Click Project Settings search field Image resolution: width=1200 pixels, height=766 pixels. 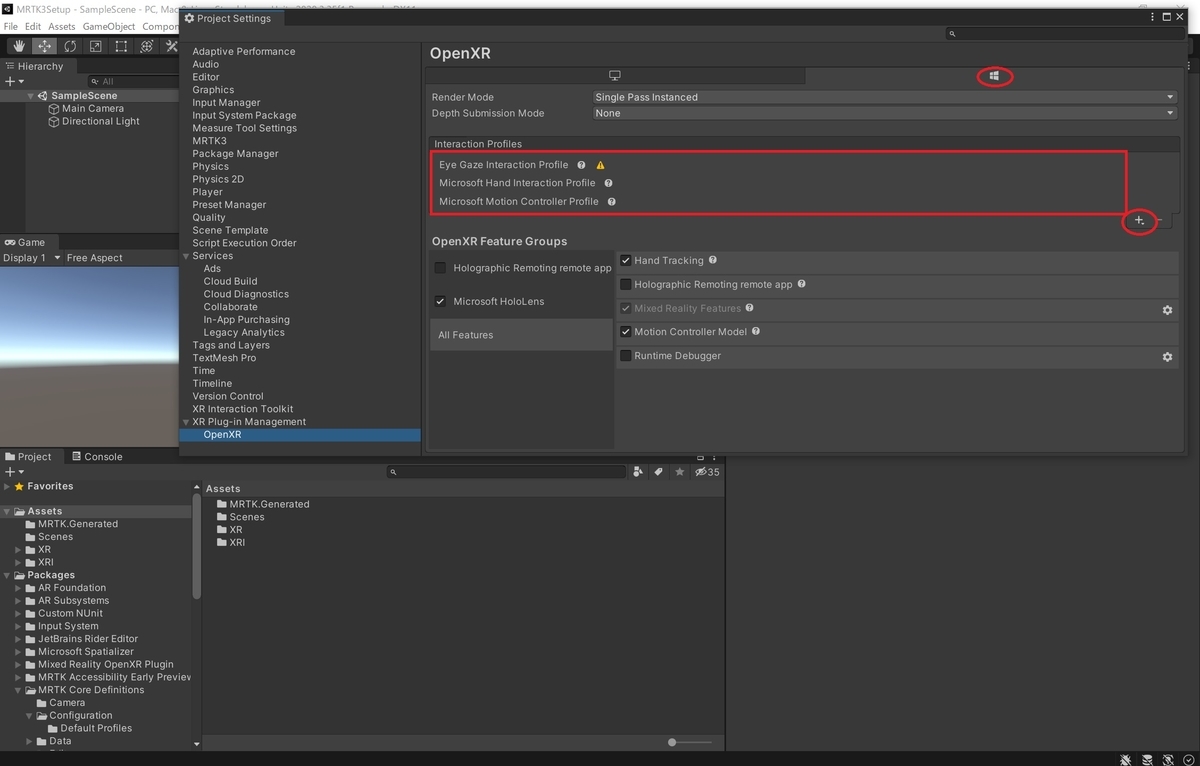[x=1066, y=33]
